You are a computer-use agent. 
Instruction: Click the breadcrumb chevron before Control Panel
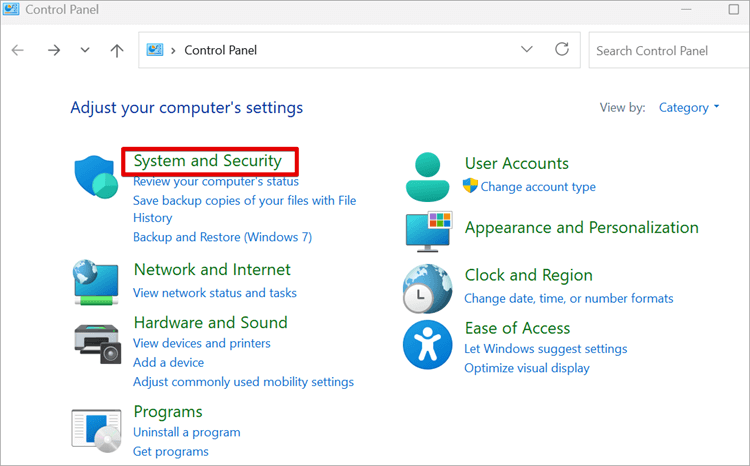173,50
